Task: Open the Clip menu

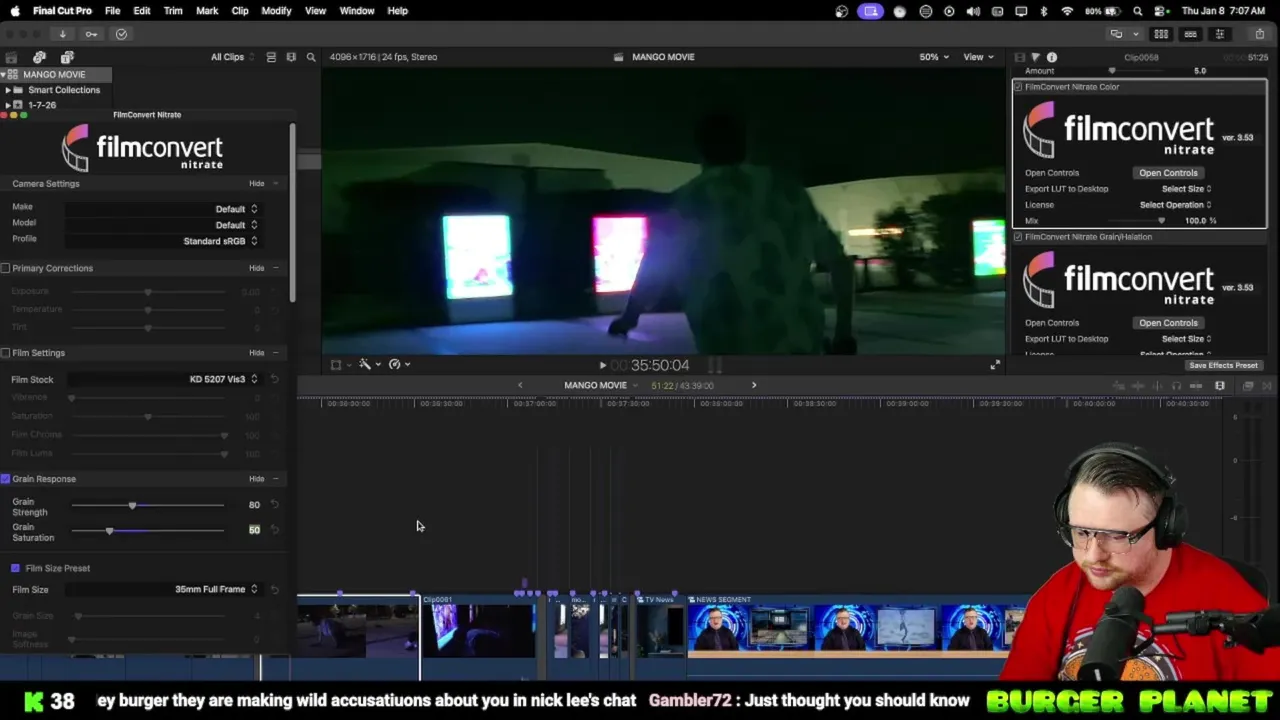Action: 240,11
